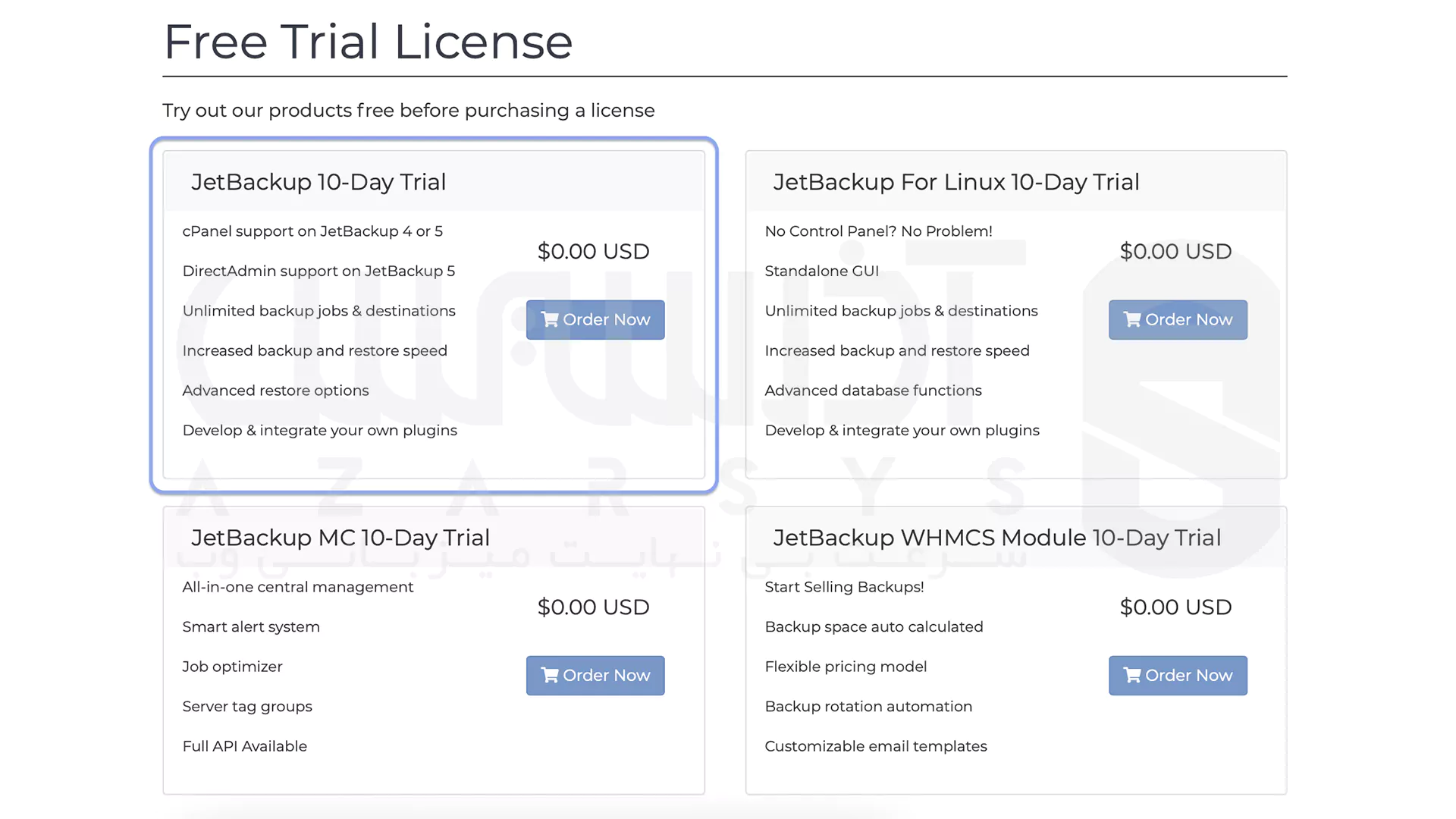The width and height of the screenshot is (1456, 819).
Task: Click the Free Trial License page title
Action: coord(368,41)
